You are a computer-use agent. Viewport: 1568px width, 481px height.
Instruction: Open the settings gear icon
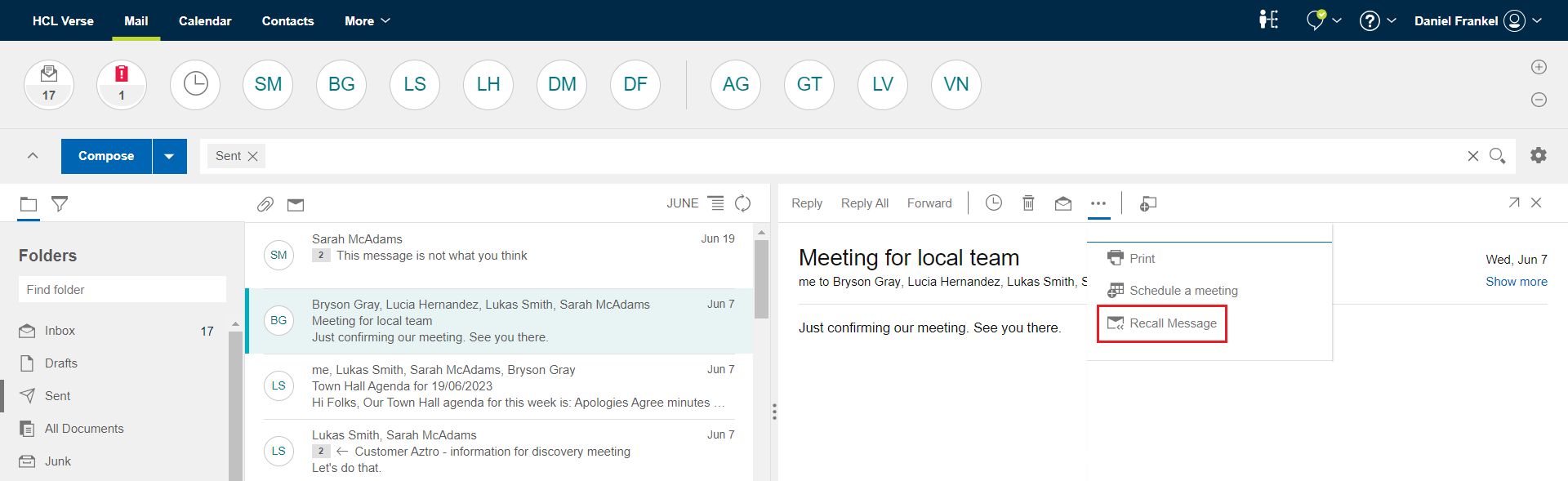(x=1539, y=155)
